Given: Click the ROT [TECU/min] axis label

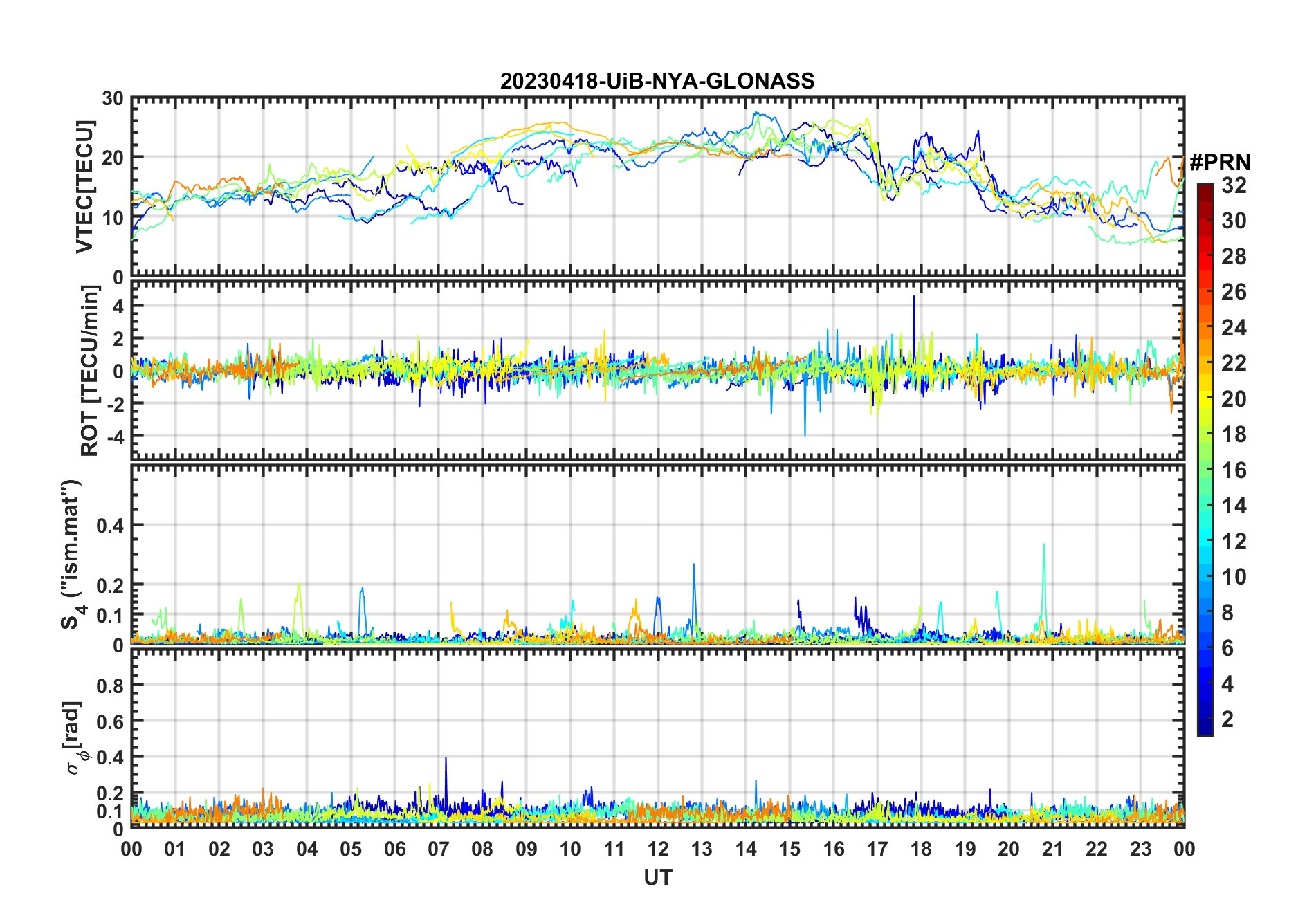Looking at the screenshot, I should 90,371.
